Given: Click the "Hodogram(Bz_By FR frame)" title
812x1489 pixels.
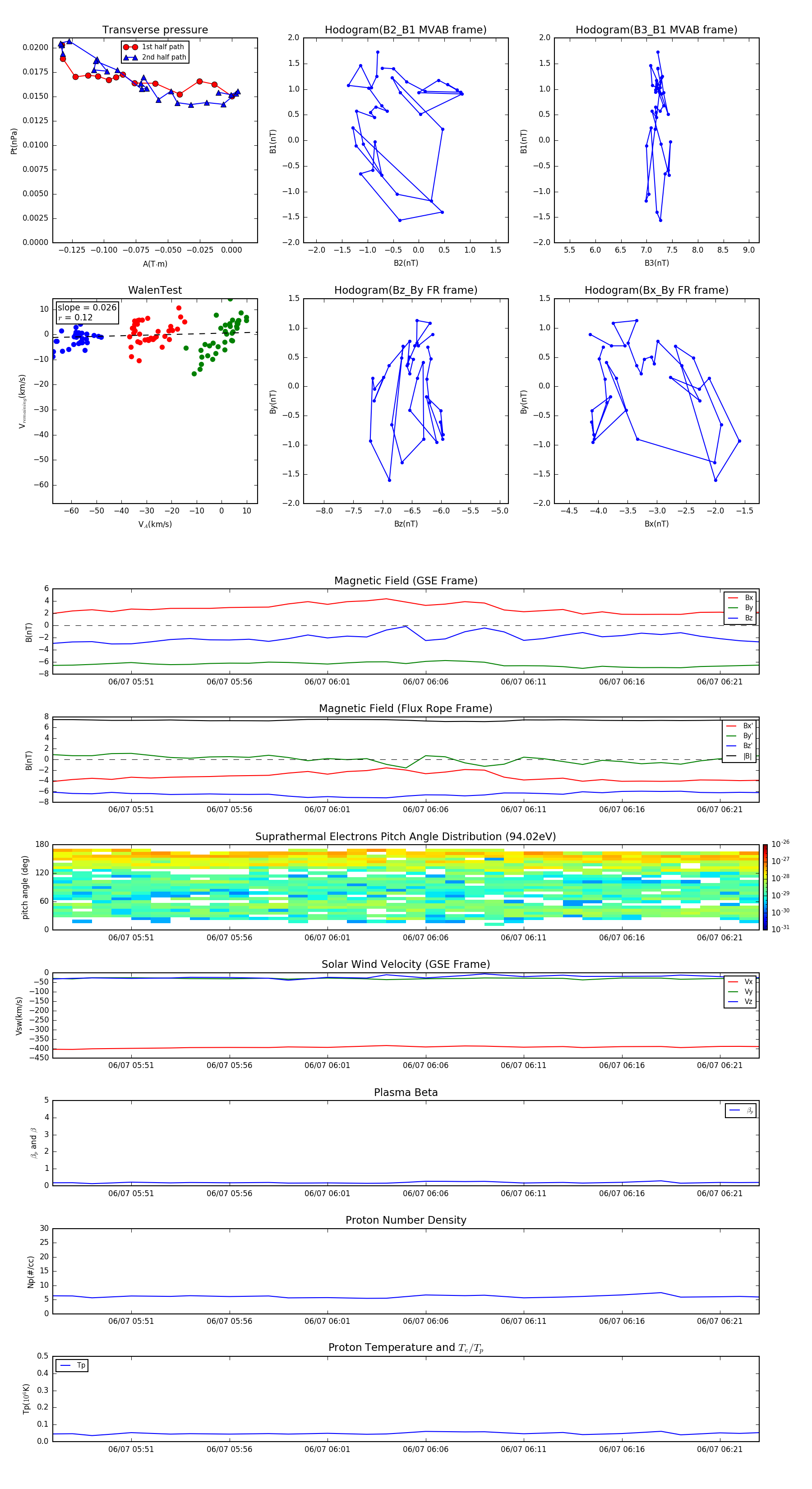Looking at the screenshot, I should click(406, 290).
